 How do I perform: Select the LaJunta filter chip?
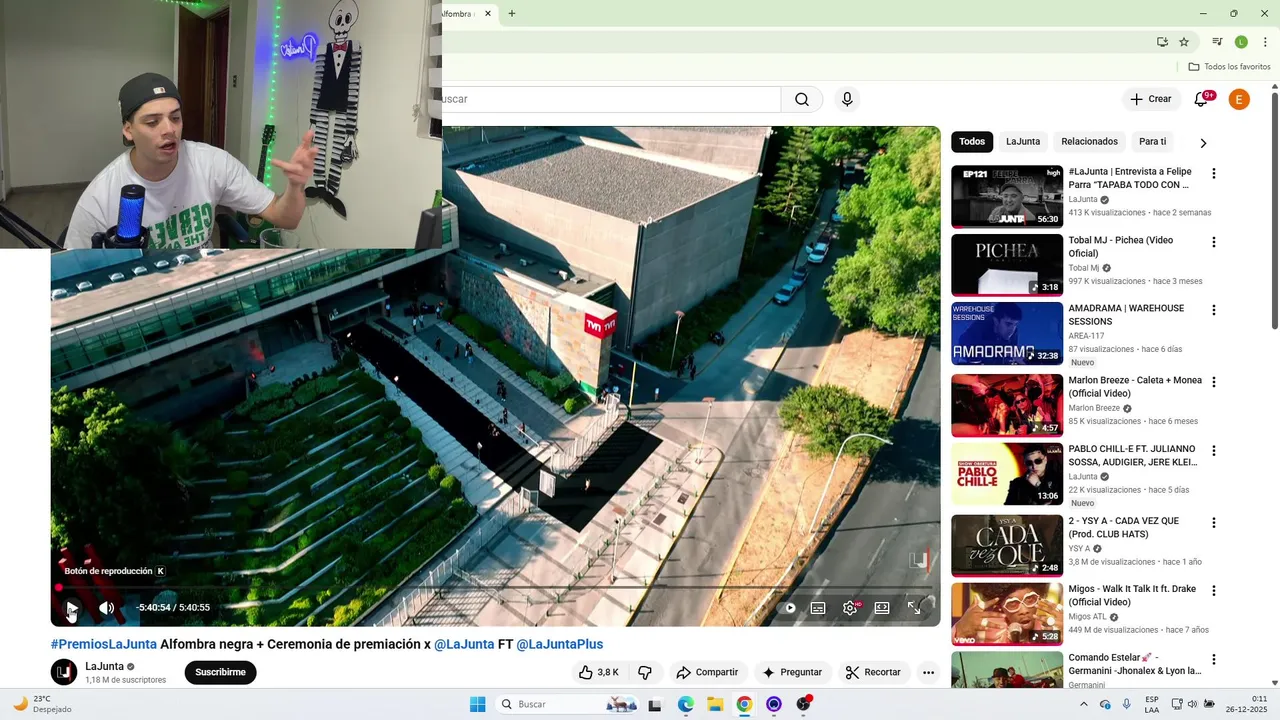(1023, 141)
